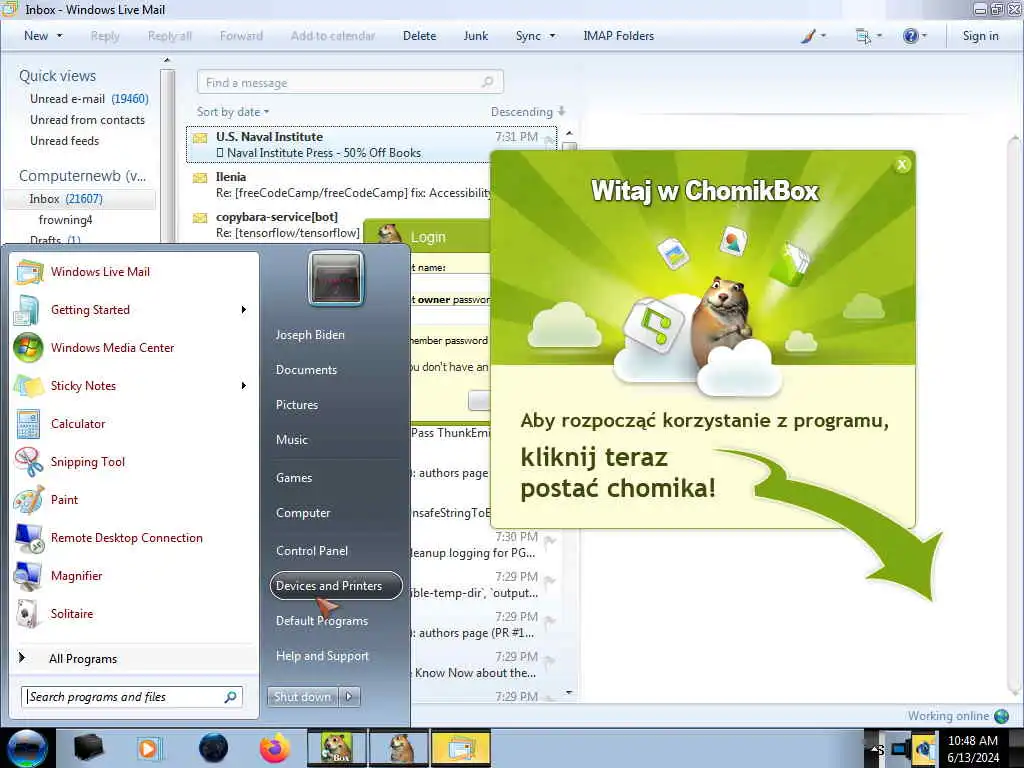The width and height of the screenshot is (1024, 768).
Task: Toggle flag on the 7:30 PM message
Action: 551,540
